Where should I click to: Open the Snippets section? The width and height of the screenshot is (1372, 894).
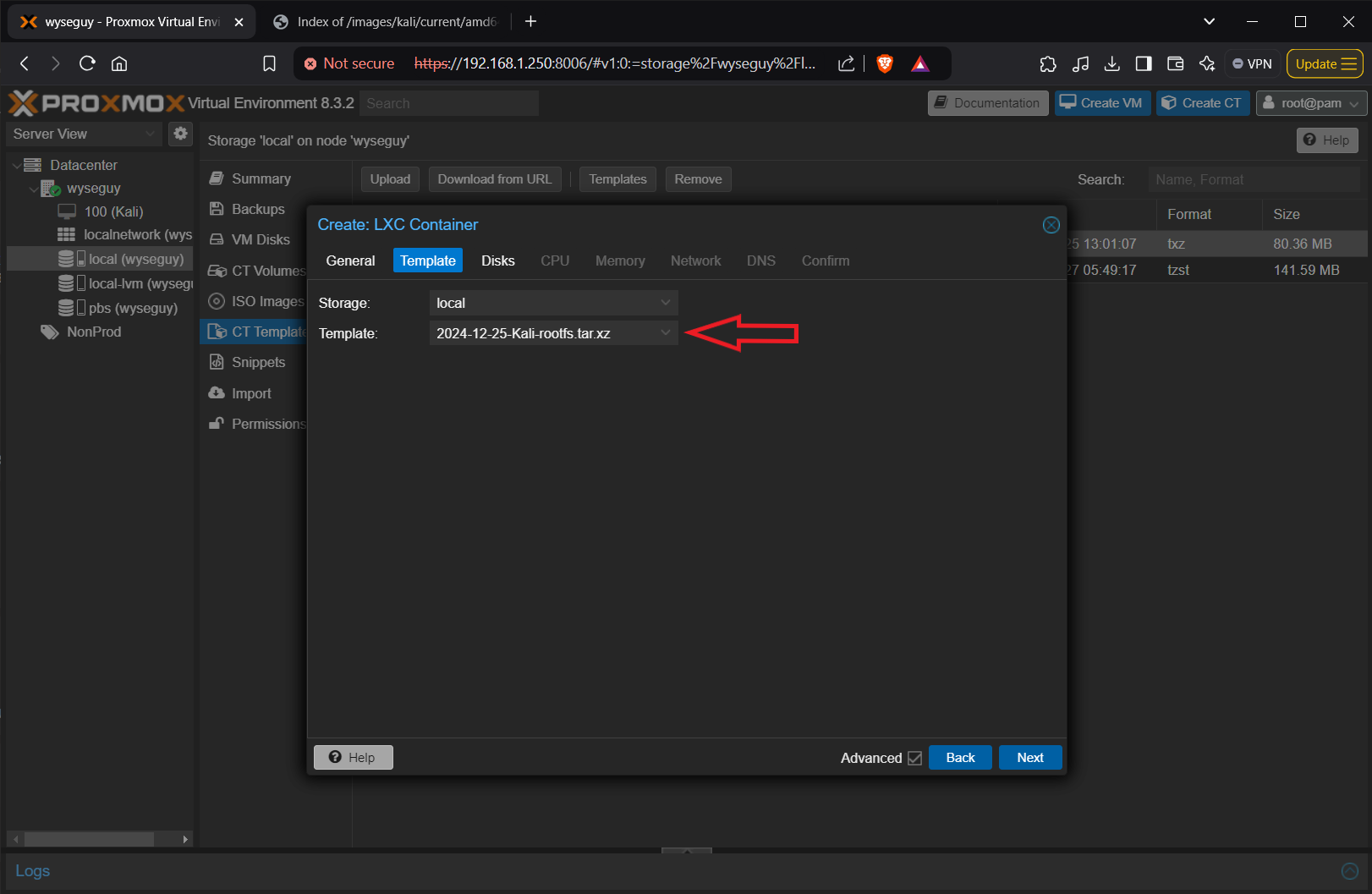(258, 362)
